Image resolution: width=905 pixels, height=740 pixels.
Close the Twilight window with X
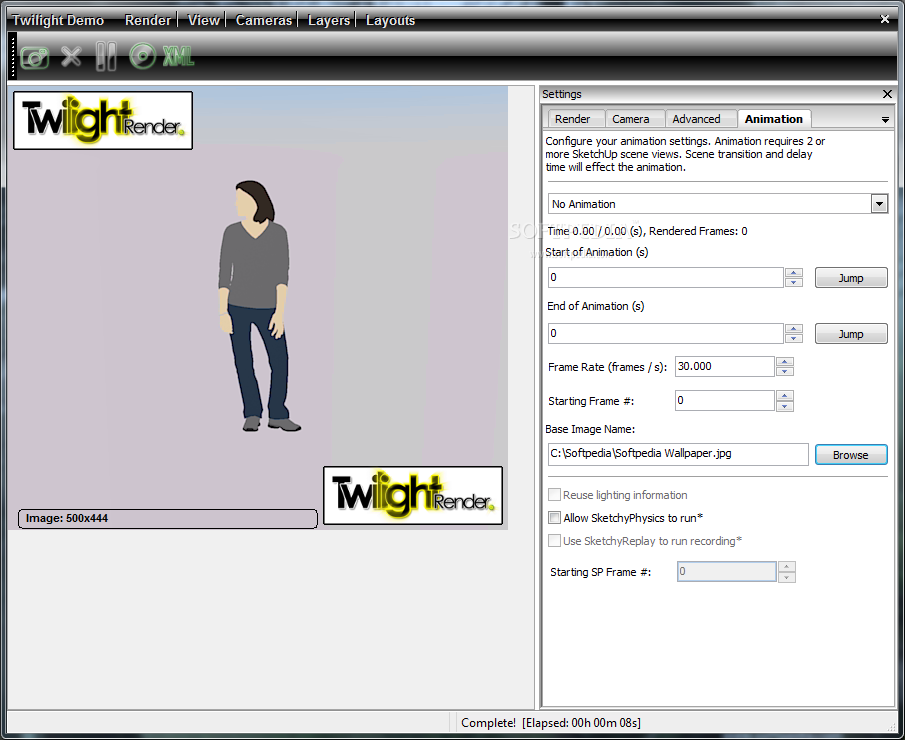coord(884,19)
